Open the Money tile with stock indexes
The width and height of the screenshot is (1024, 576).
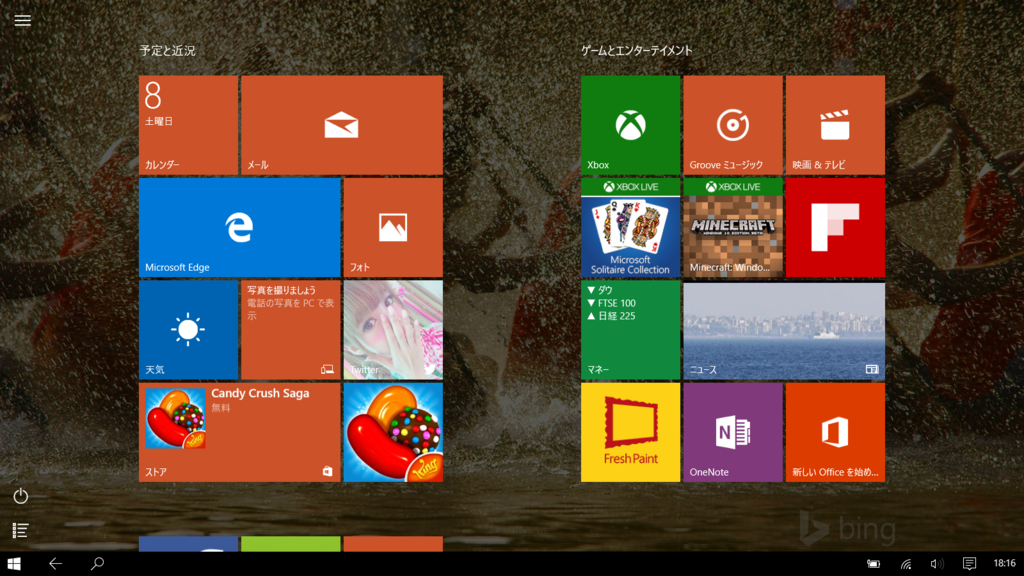(630, 330)
